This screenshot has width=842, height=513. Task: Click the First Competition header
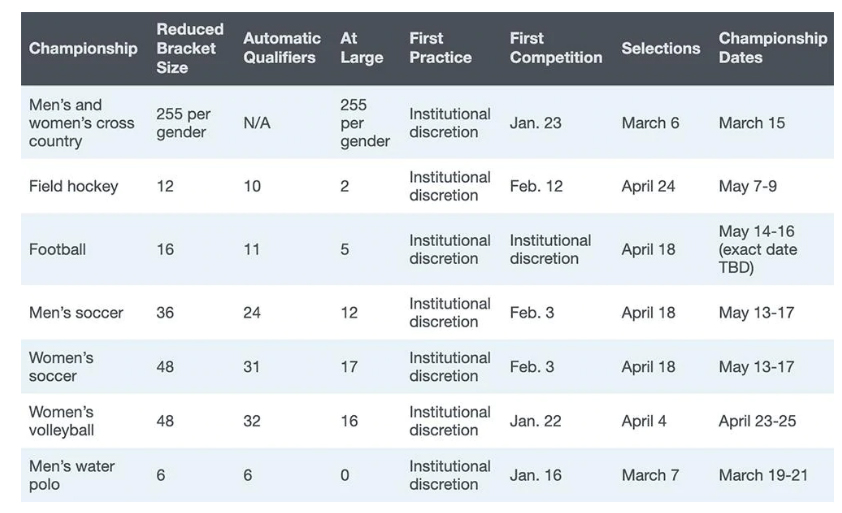[x=556, y=48]
